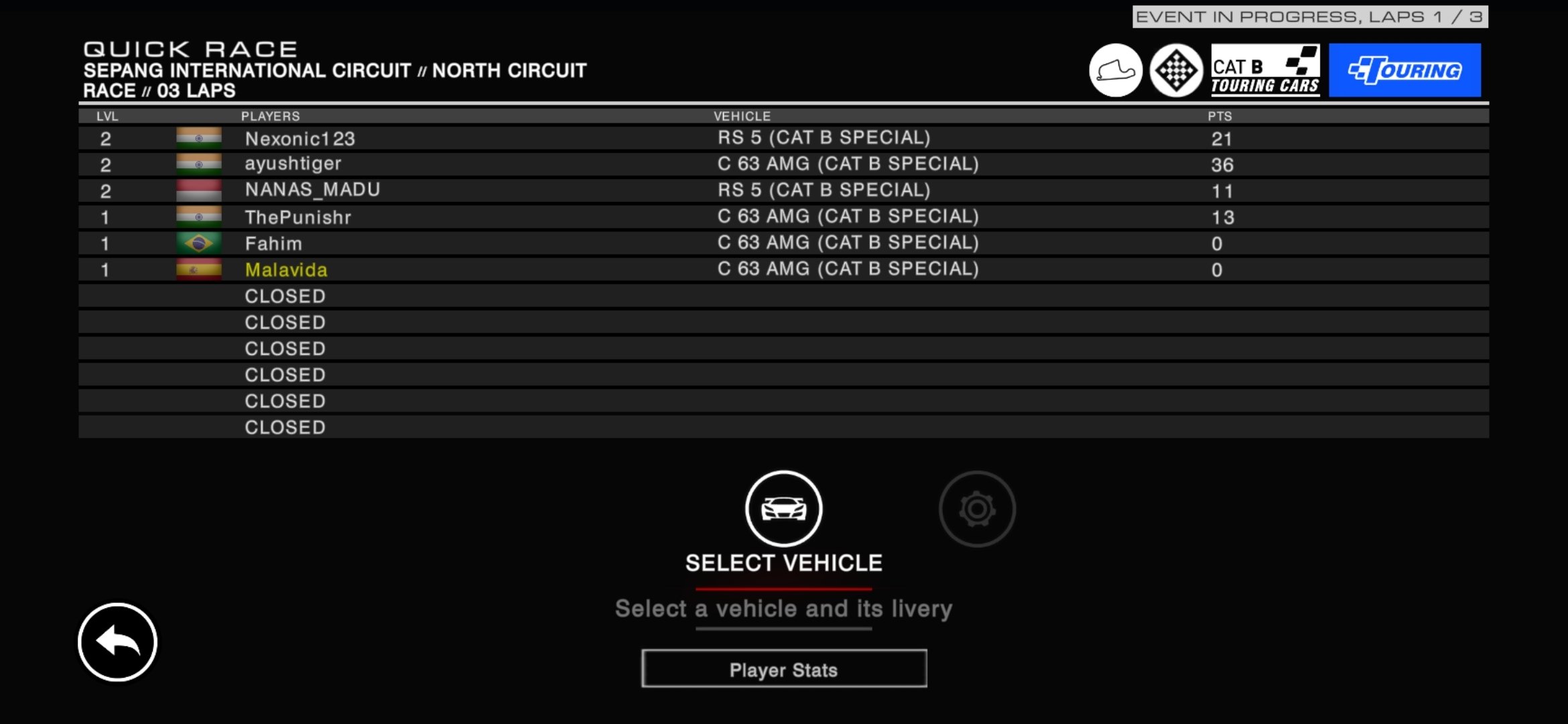The height and width of the screenshot is (724, 1568).
Task: Click on player Nexonic123 row
Action: pos(783,138)
